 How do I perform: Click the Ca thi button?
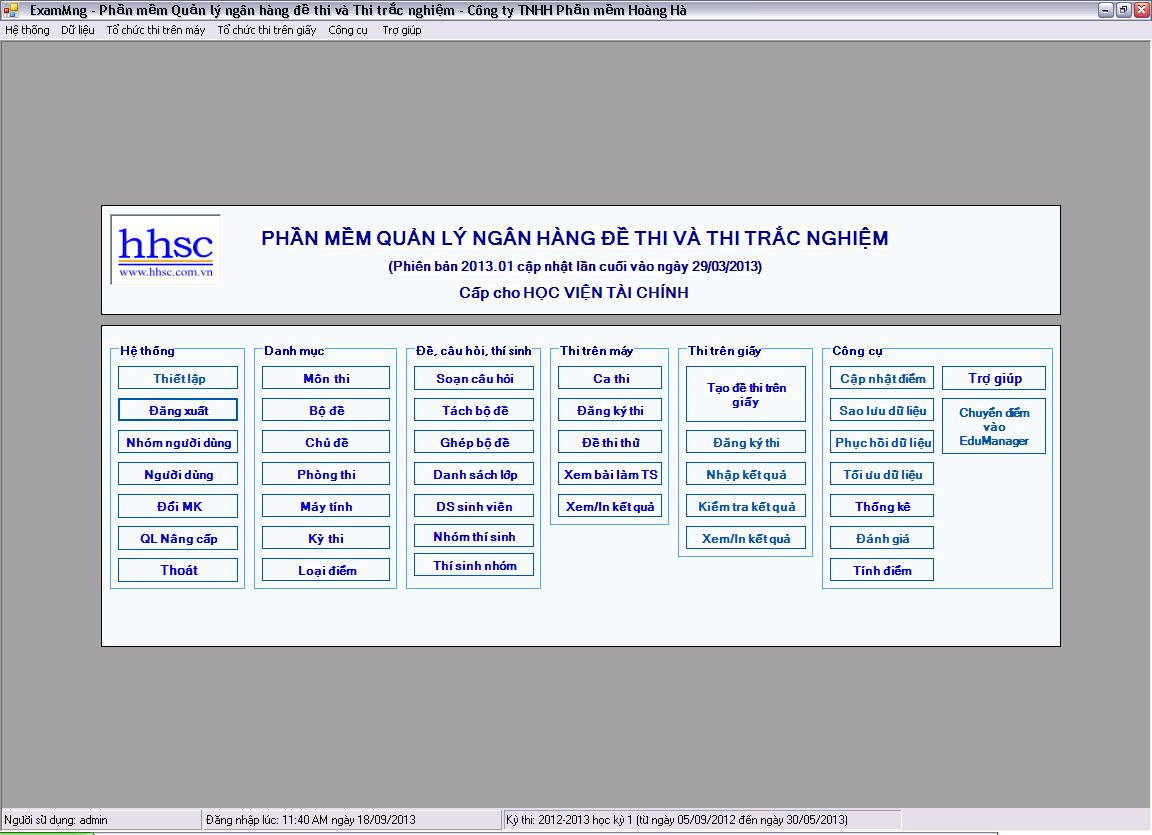[x=610, y=378]
